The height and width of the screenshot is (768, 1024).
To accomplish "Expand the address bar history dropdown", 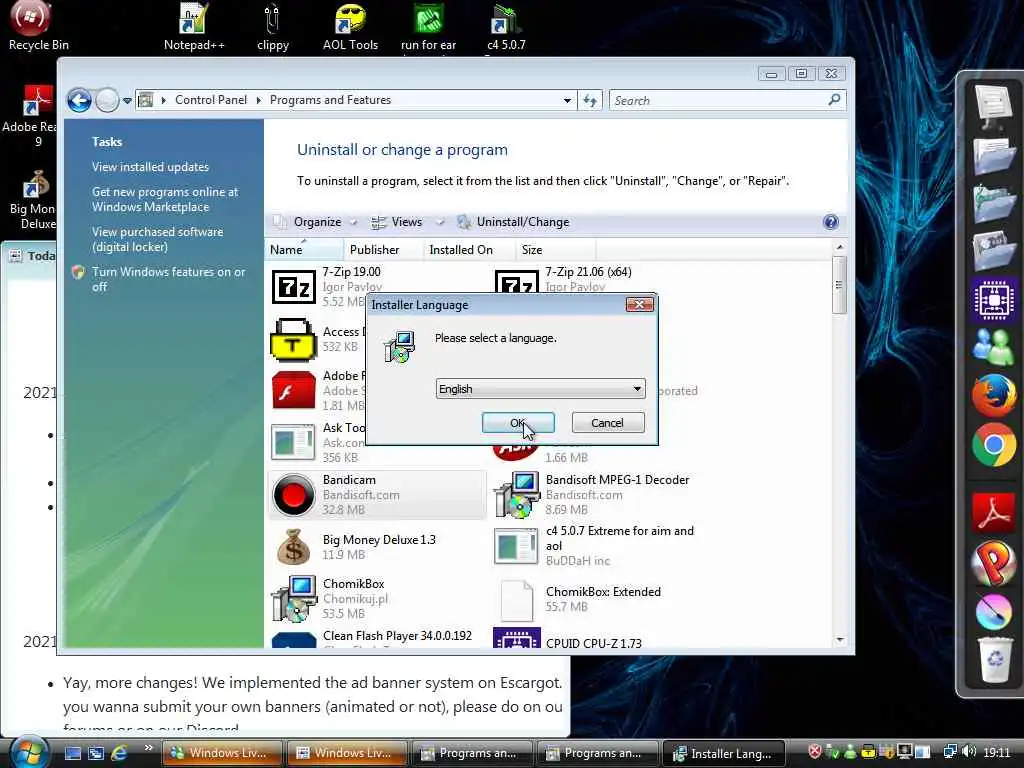I will [x=567, y=101].
